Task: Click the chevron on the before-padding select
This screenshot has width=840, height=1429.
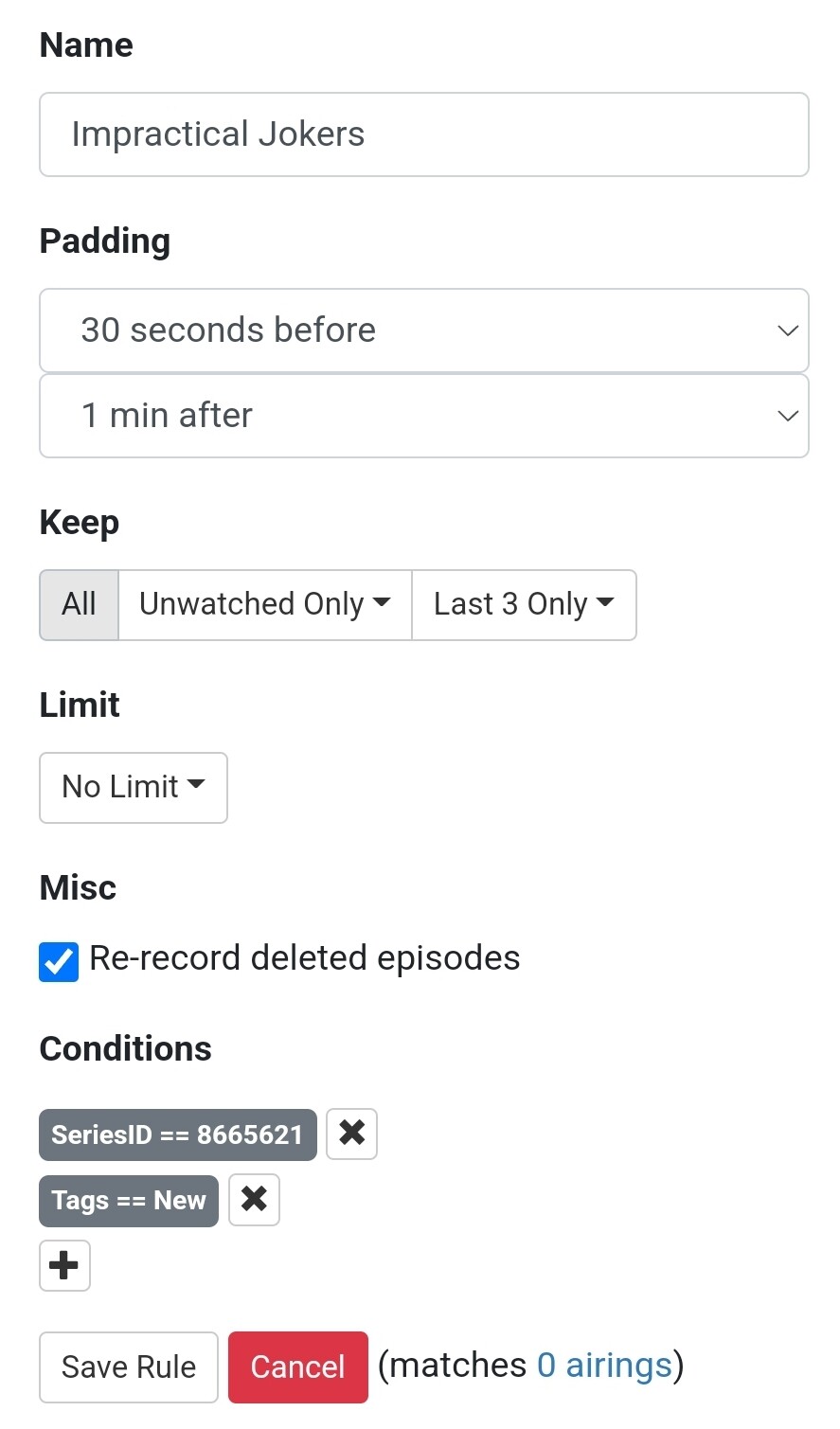Action: (x=787, y=330)
